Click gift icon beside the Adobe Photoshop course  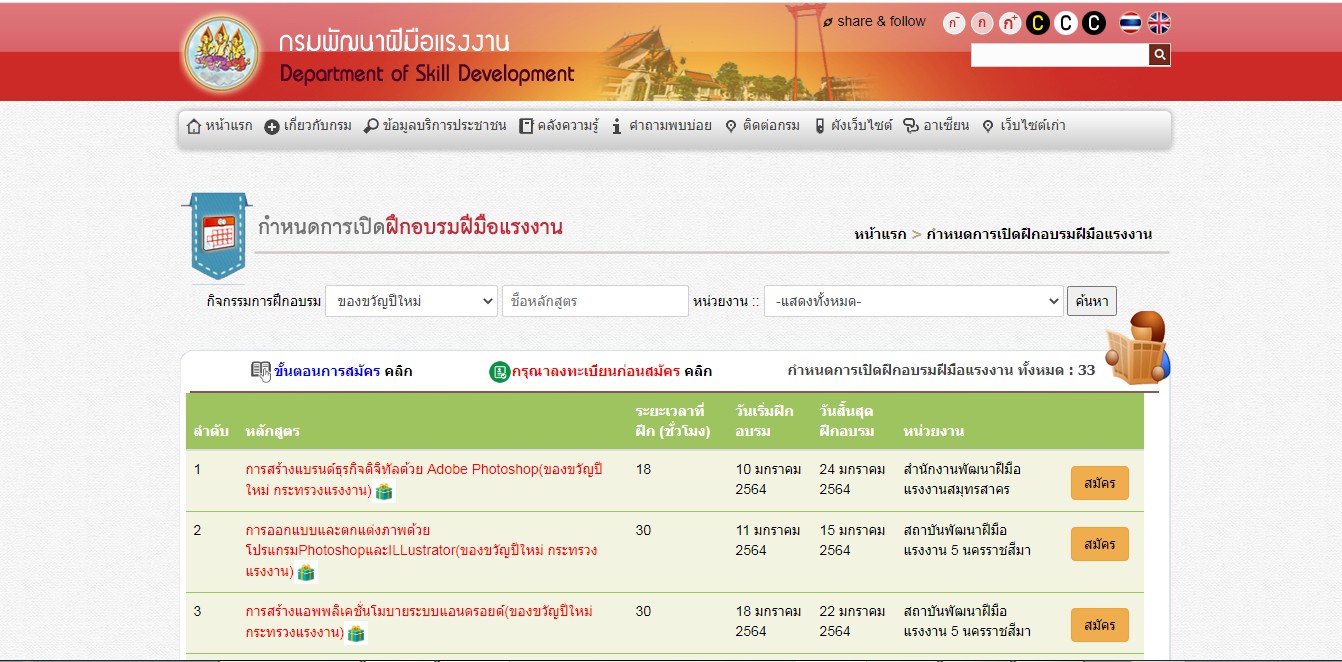(384, 491)
